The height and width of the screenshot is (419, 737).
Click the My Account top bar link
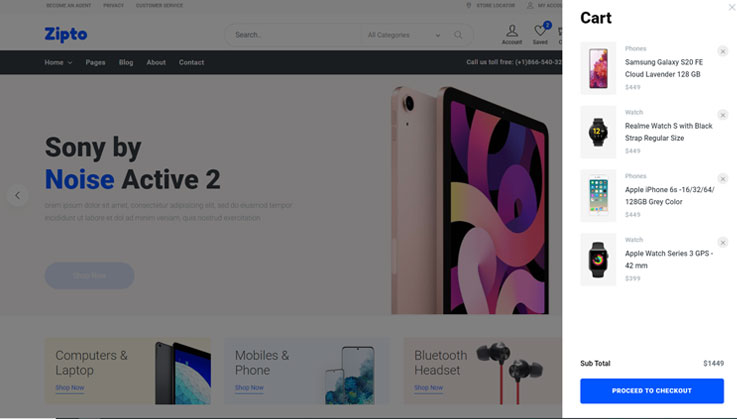pos(544,5)
